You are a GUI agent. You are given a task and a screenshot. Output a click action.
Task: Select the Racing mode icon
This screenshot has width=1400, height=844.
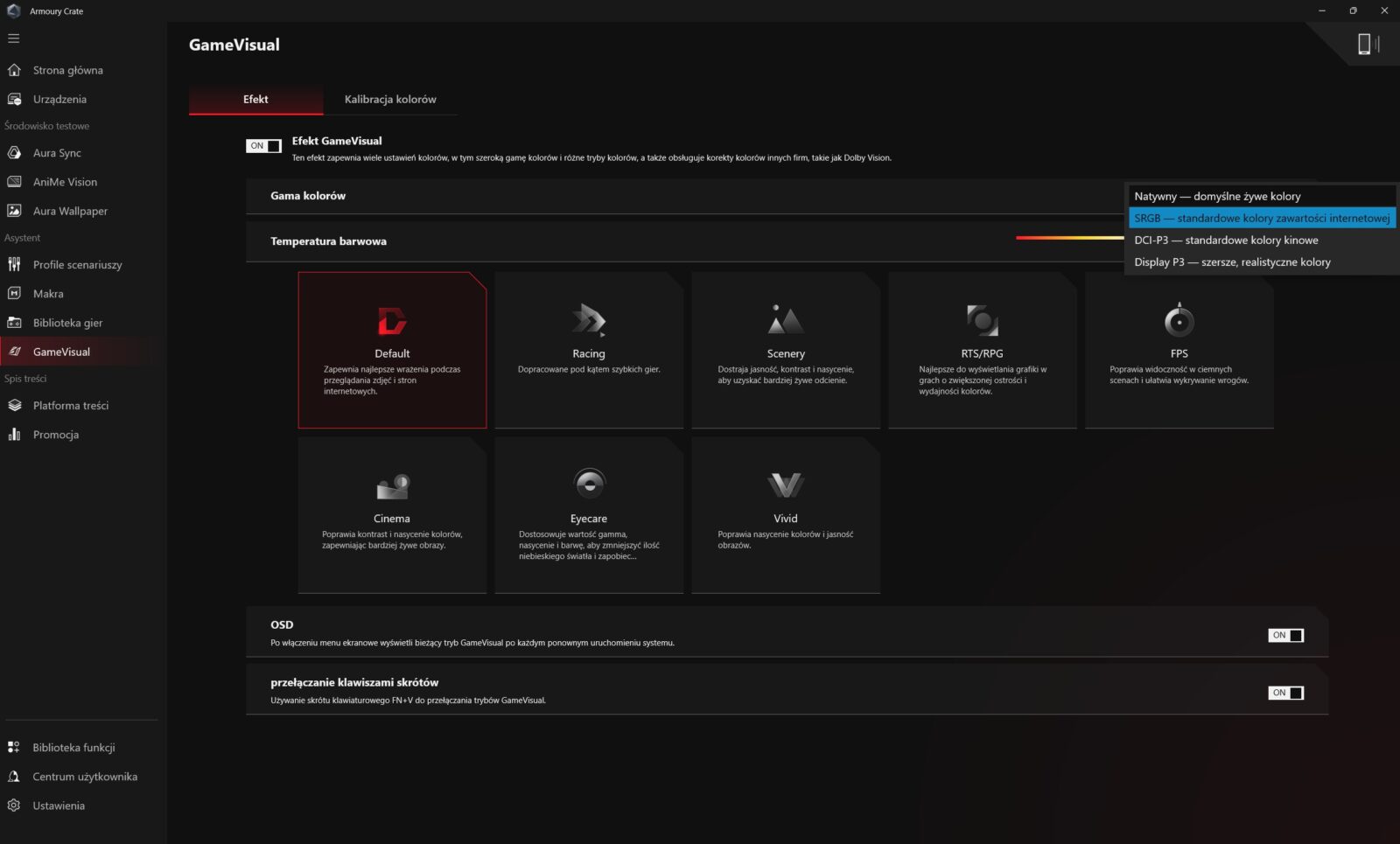tap(588, 320)
